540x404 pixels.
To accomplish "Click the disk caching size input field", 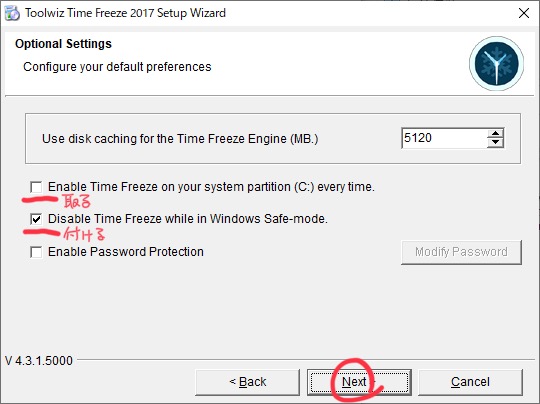I will [x=445, y=138].
